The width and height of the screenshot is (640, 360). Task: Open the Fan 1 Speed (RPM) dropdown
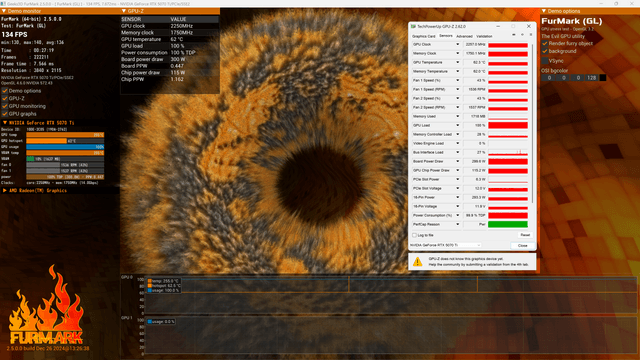[457, 89]
